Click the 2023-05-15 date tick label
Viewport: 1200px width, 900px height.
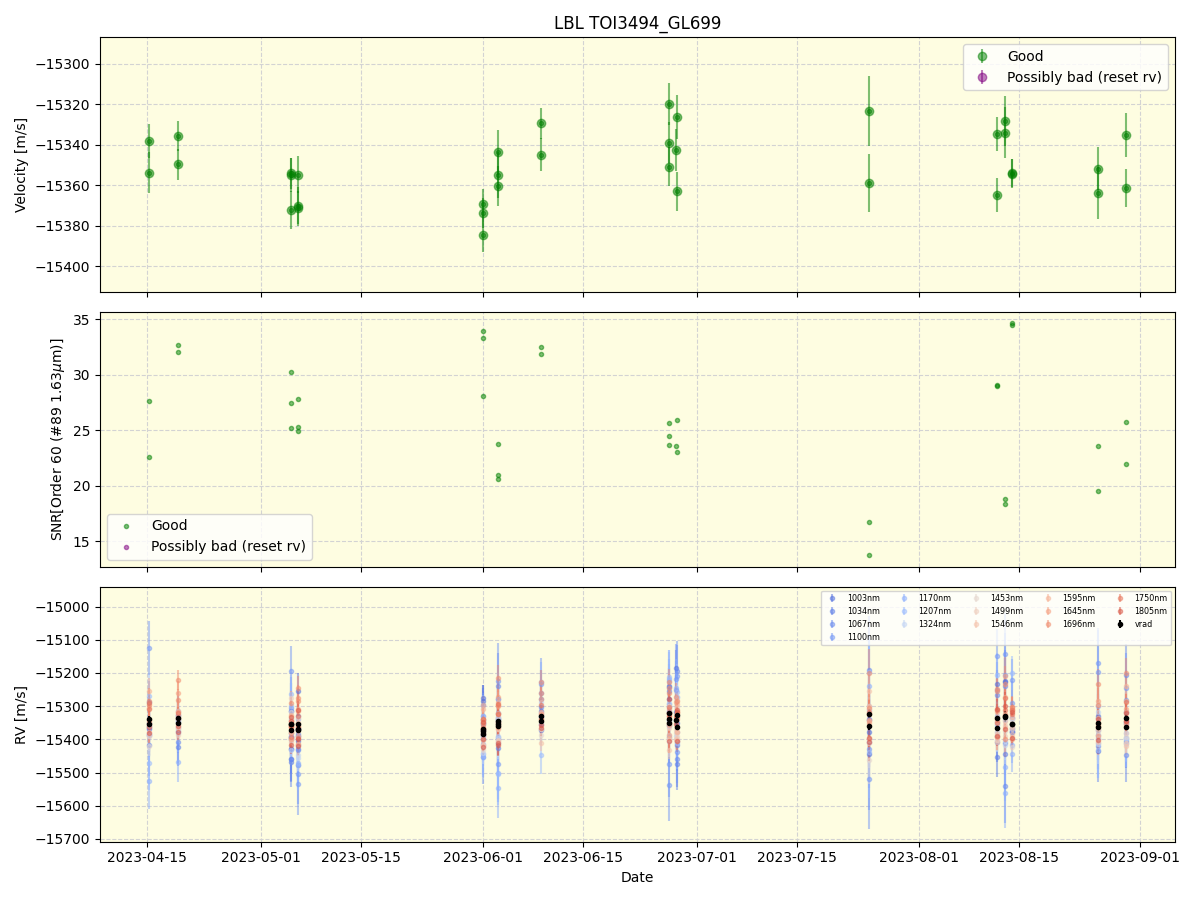(x=361, y=857)
